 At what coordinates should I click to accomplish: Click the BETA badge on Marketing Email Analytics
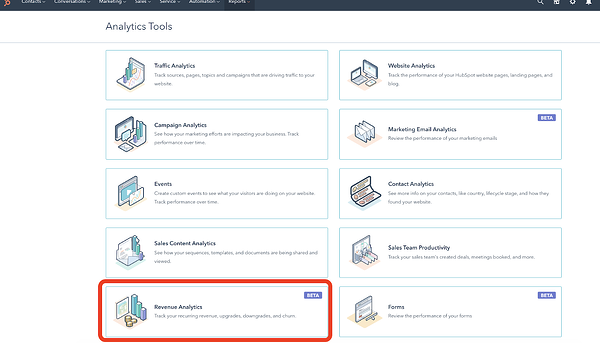tap(546, 118)
